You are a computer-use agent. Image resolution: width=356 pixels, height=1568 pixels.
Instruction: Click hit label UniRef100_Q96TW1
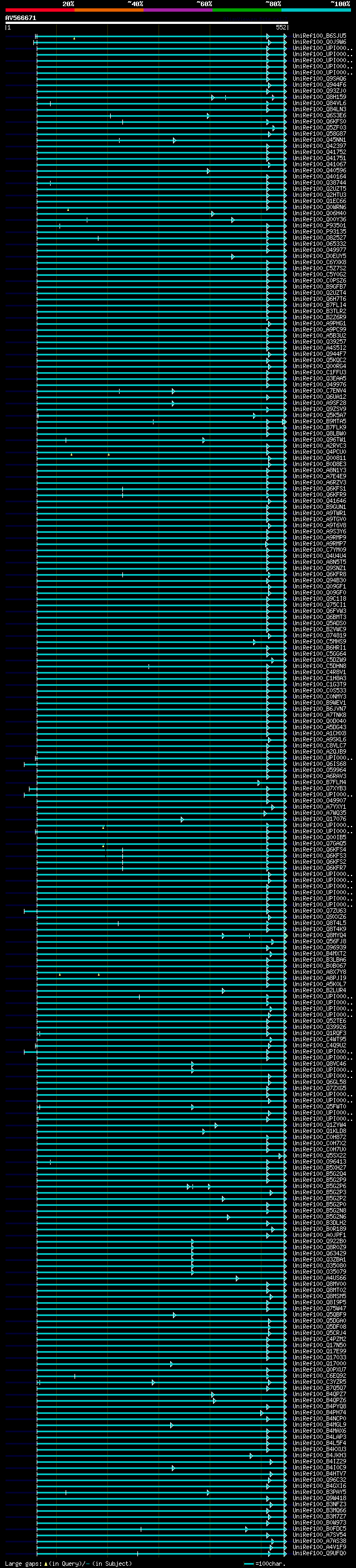pyautogui.click(x=319, y=439)
